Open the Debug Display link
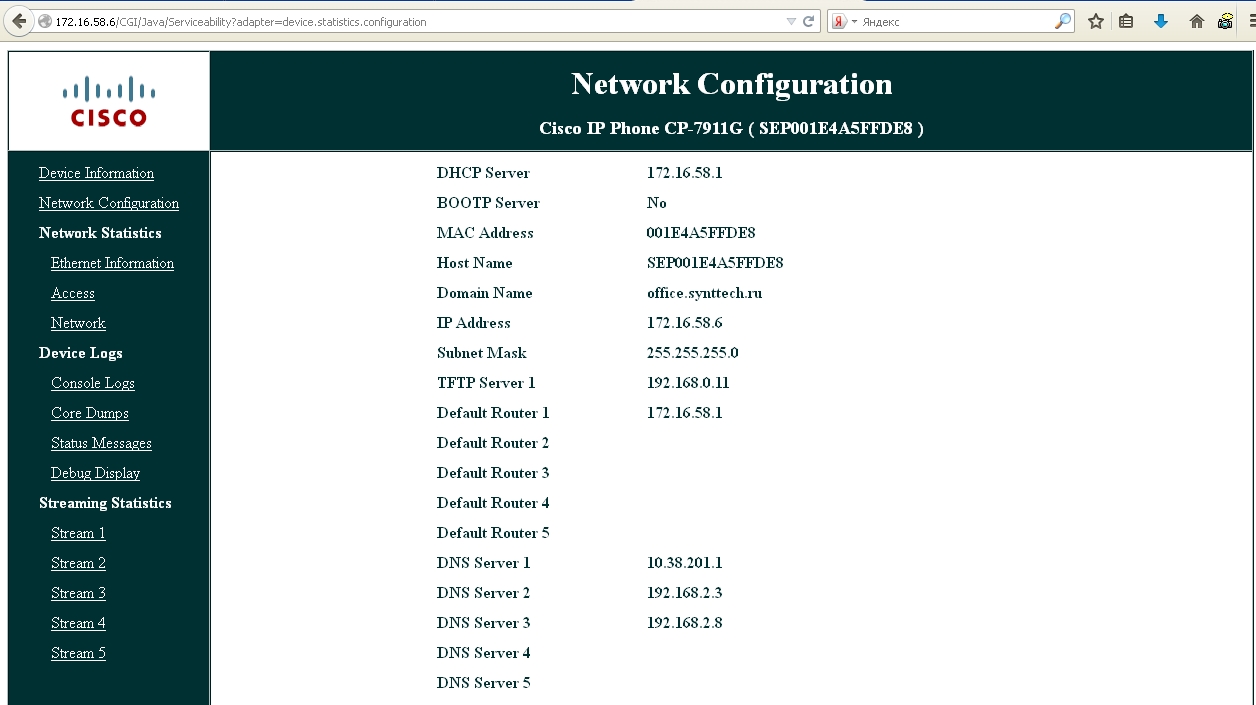This screenshot has height=705, width=1256. tap(95, 473)
